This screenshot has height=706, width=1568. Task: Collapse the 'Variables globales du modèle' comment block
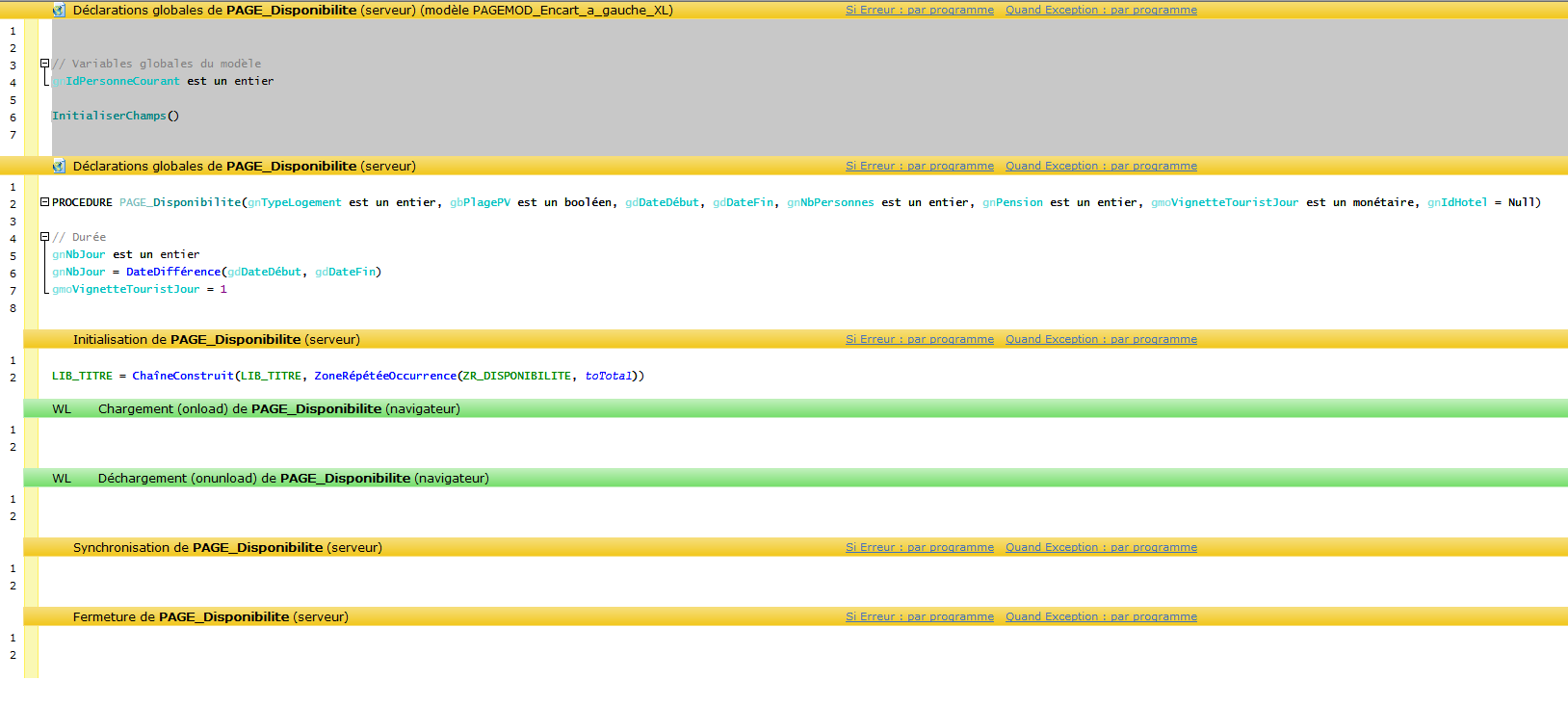tap(44, 64)
